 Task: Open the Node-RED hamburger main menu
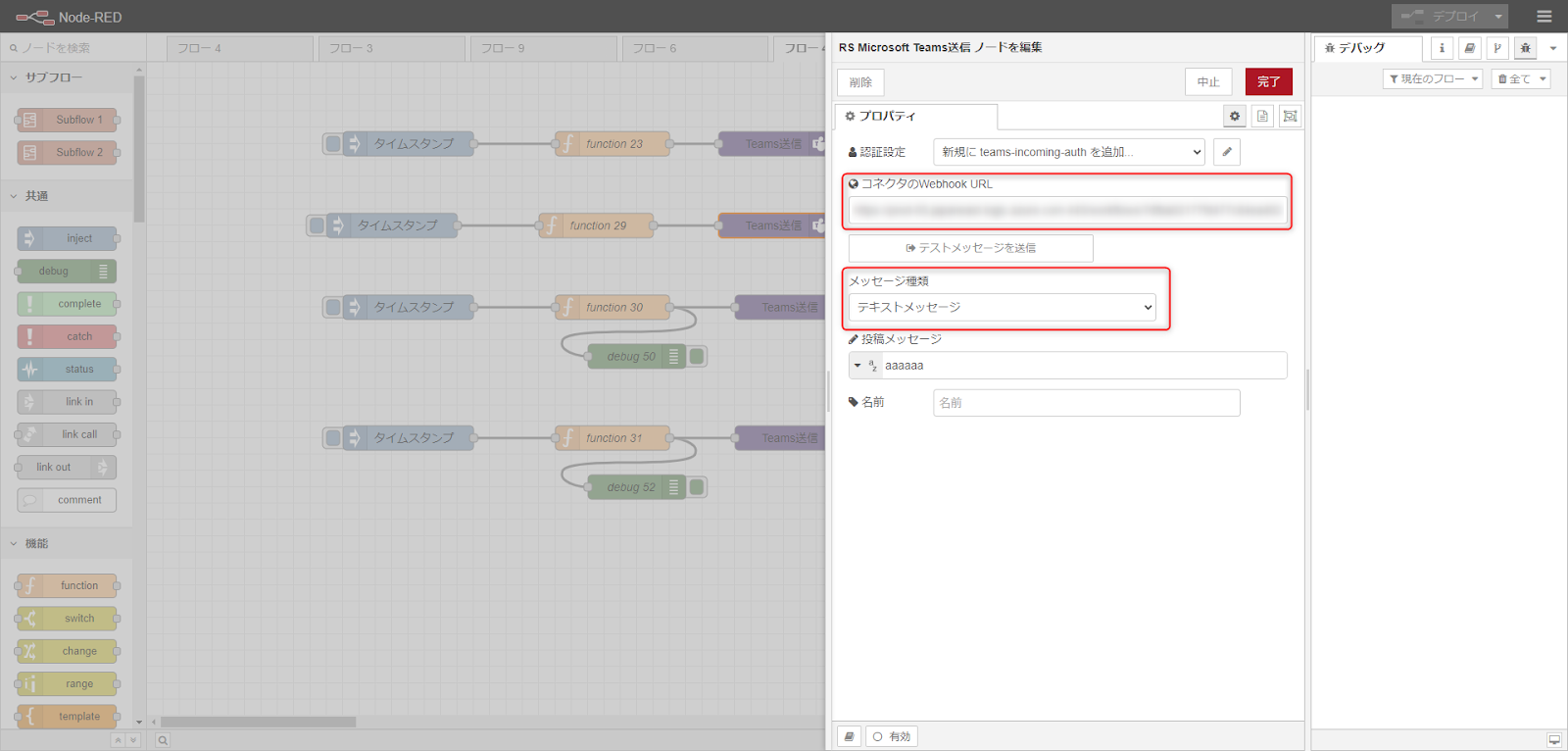click(1544, 17)
